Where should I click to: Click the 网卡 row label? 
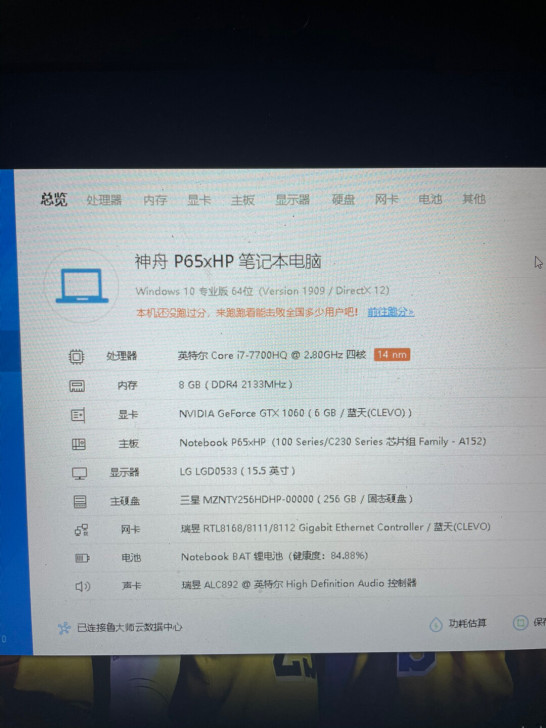[x=130, y=529]
